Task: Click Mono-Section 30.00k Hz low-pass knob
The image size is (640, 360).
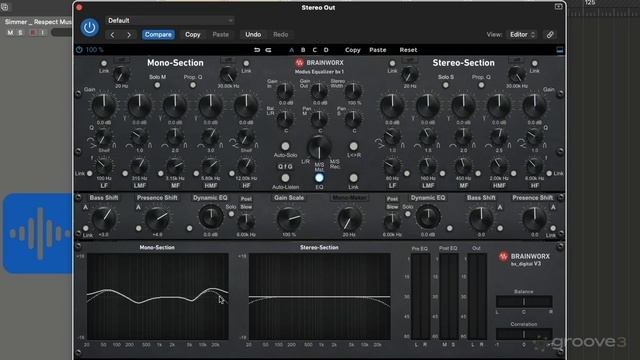Action: pos(228,75)
